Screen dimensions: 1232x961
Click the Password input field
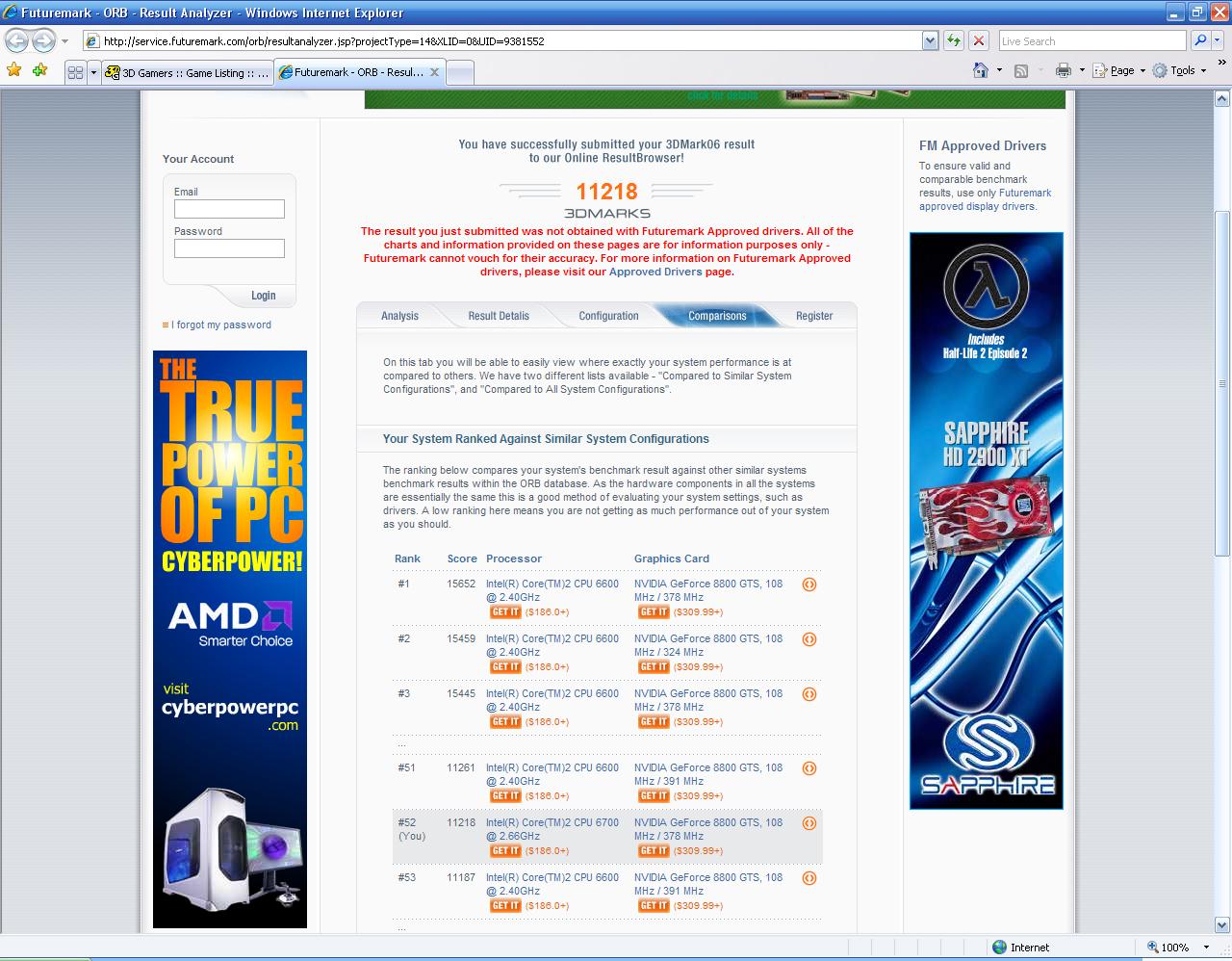[x=229, y=248]
